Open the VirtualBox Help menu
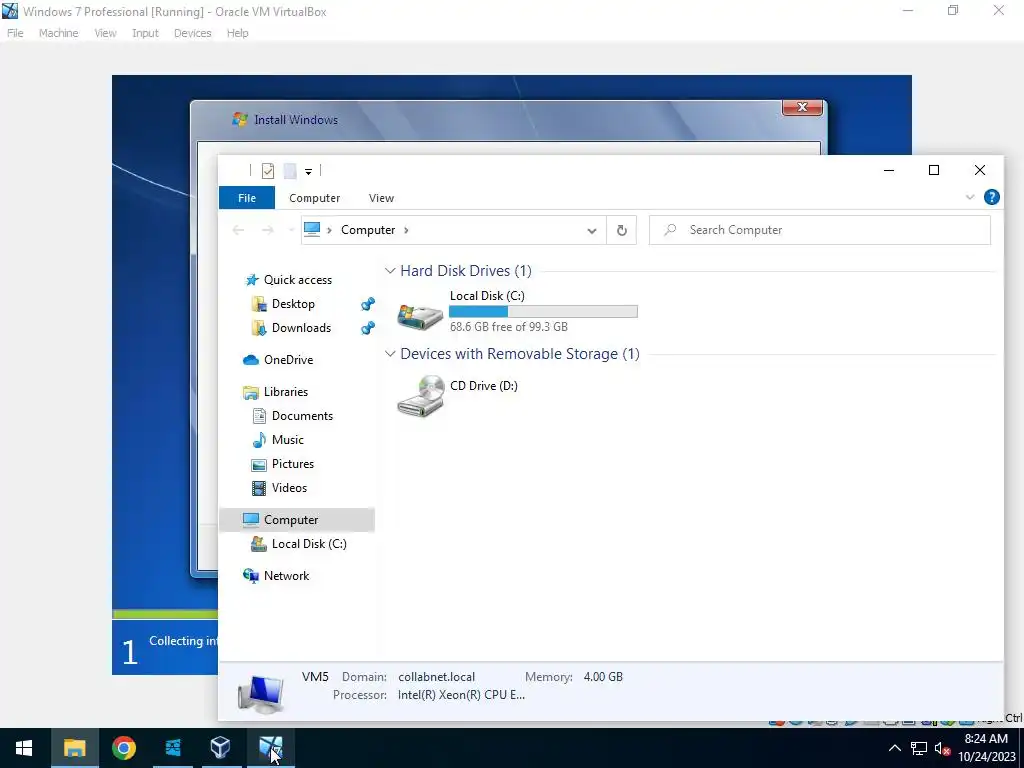The height and width of the screenshot is (768, 1024). (x=238, y=33)
